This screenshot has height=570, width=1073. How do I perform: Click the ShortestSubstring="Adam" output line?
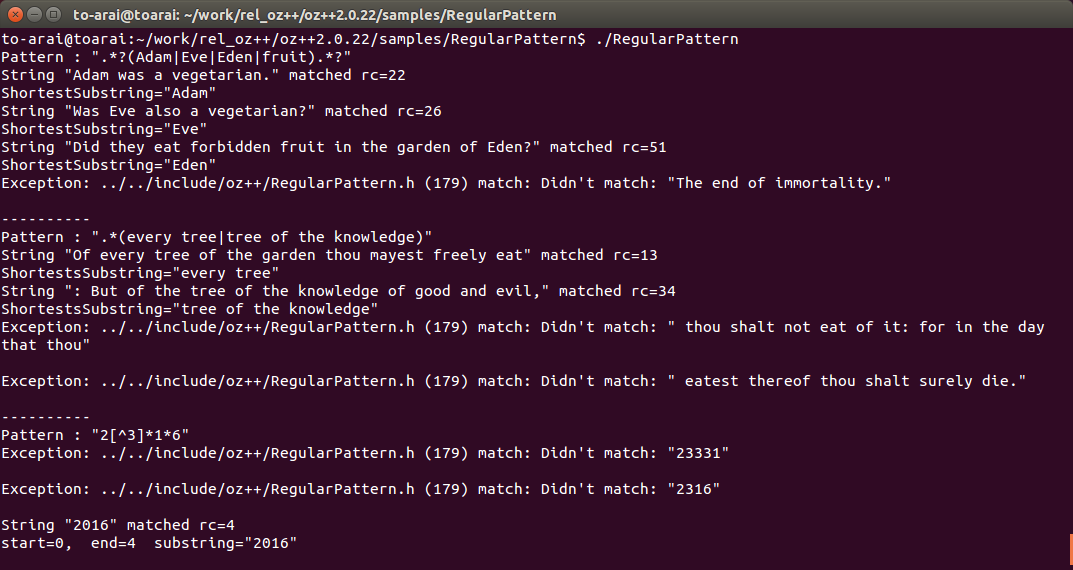click(109, 93)
